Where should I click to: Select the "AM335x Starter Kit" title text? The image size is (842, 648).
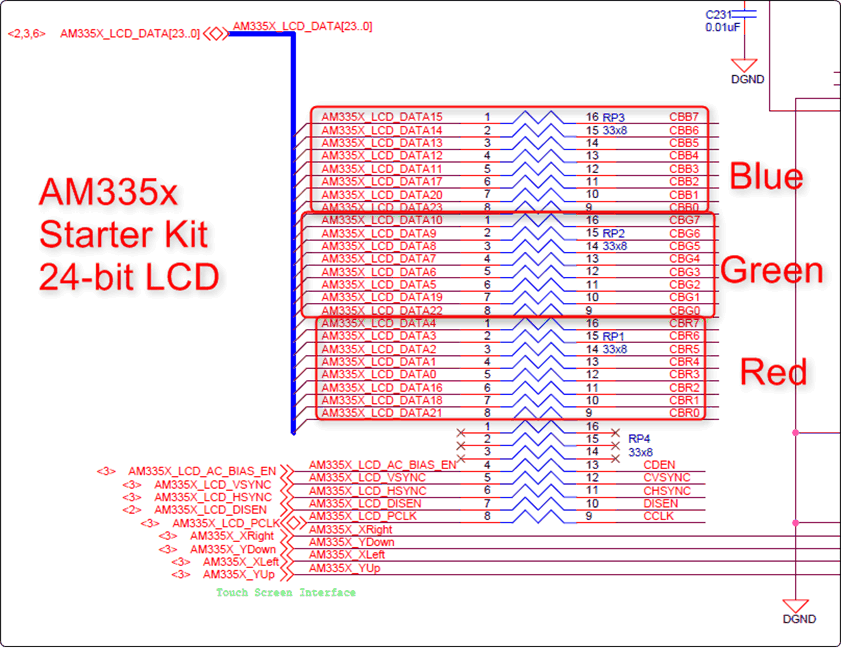click(123, 212)
